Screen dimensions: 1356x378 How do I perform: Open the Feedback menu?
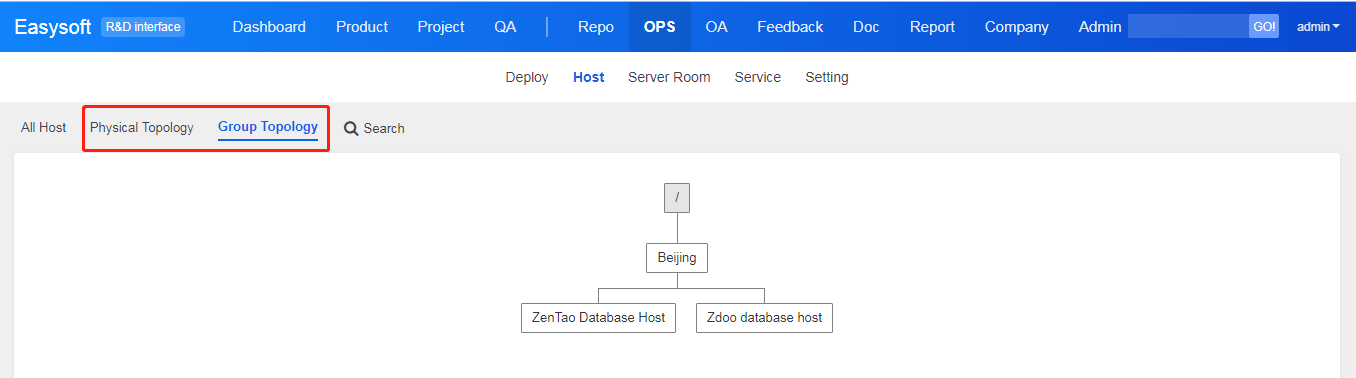[790, 27]
